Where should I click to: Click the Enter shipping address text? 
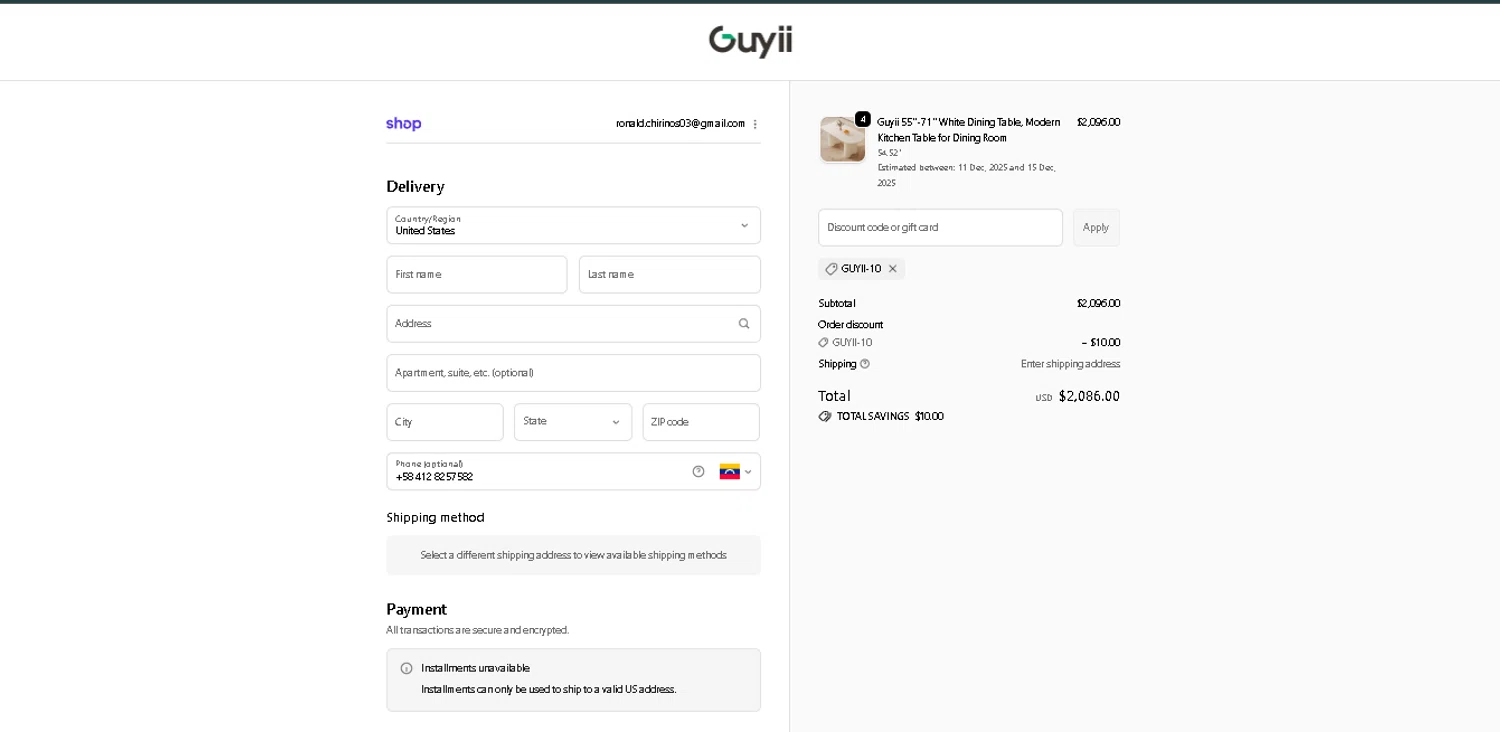tap(1070, 364)
